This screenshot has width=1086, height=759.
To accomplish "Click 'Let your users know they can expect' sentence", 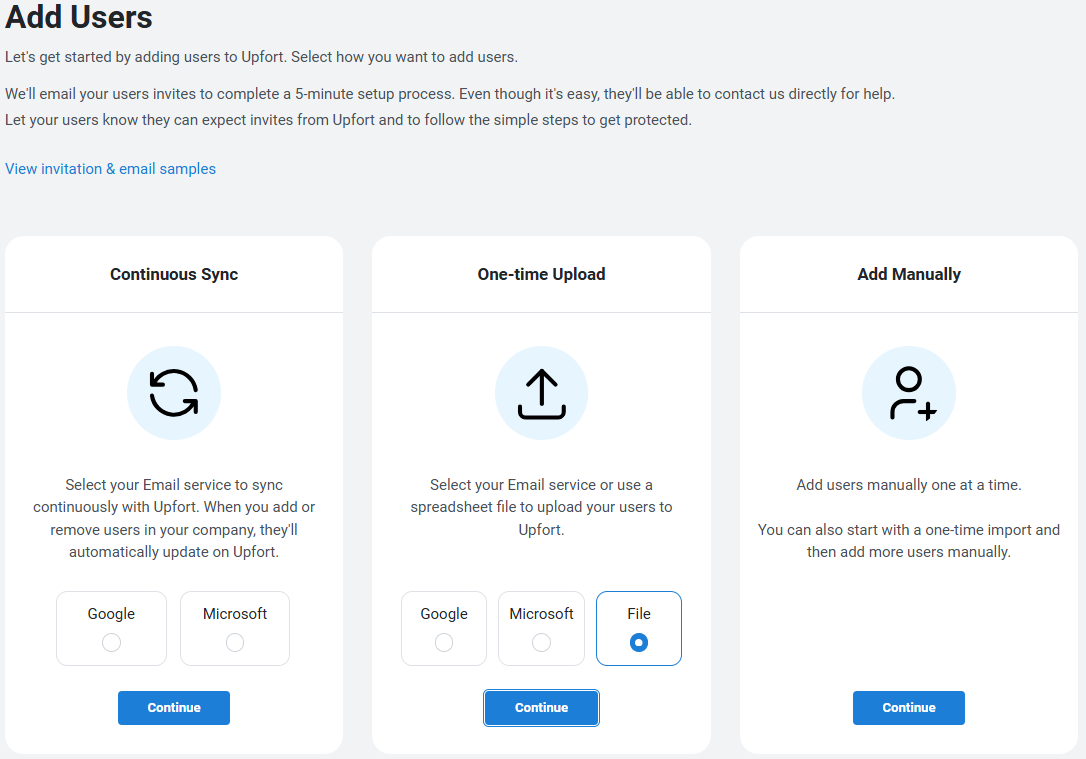I will (348, 120).
